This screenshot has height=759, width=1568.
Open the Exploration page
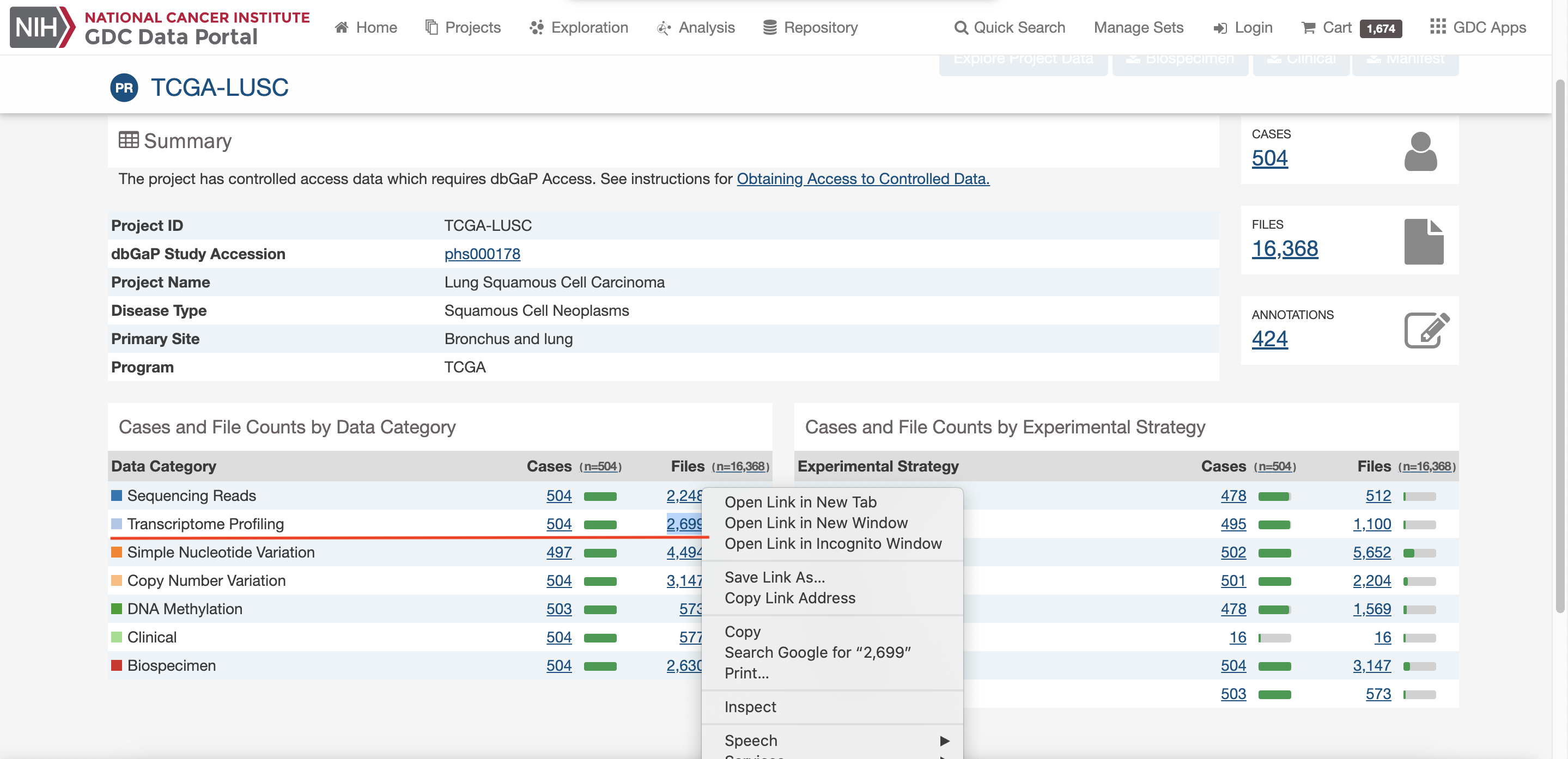tap(578, 27)
